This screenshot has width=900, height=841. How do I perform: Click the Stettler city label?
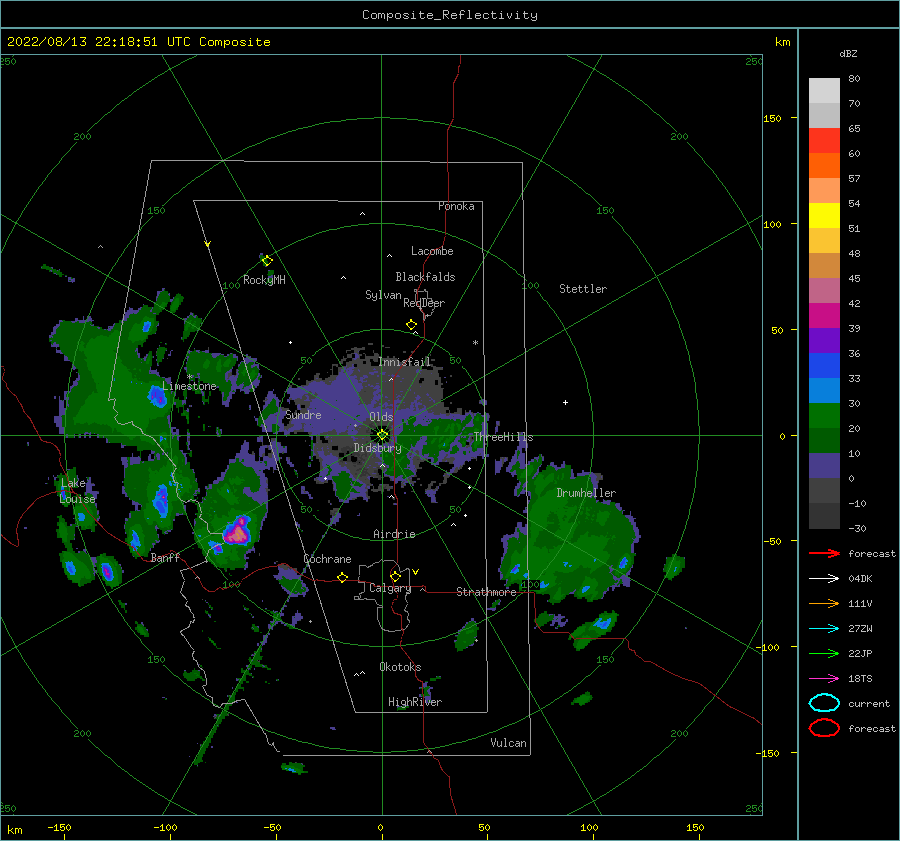click(x=583, y=289)
